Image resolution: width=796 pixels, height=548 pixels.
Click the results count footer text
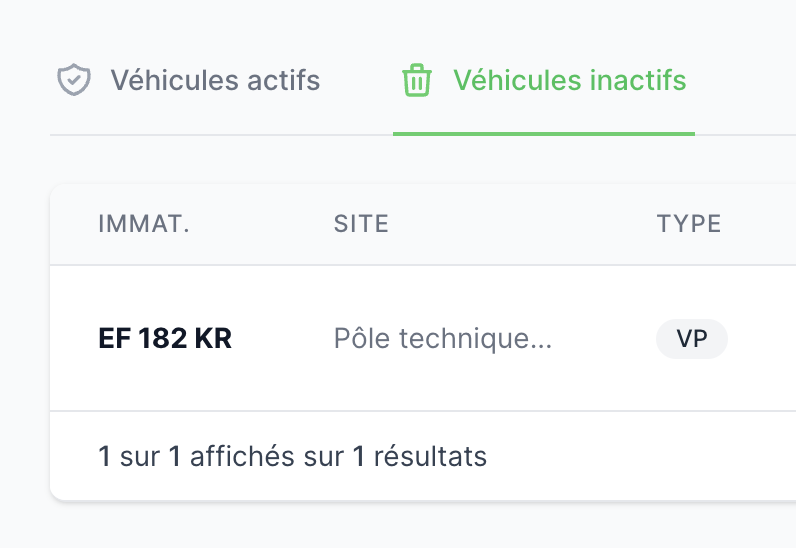[x=293, y=456]
